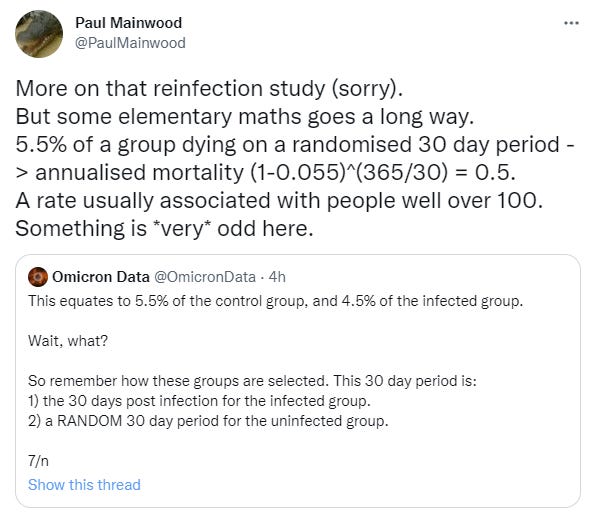Click the '30 days post infection' line

[199, 401]
